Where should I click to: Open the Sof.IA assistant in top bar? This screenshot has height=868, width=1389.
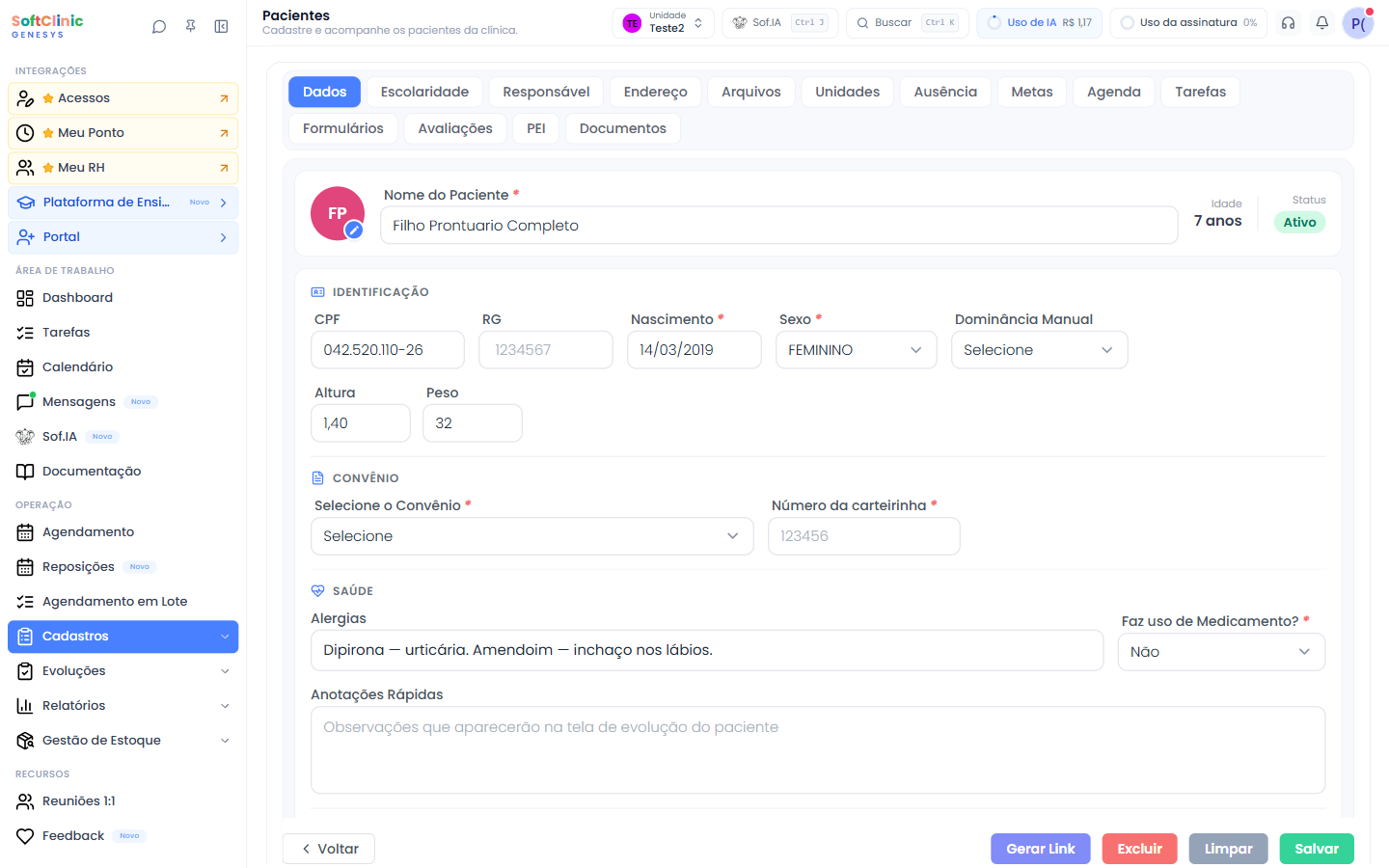[x=780, y=23]
